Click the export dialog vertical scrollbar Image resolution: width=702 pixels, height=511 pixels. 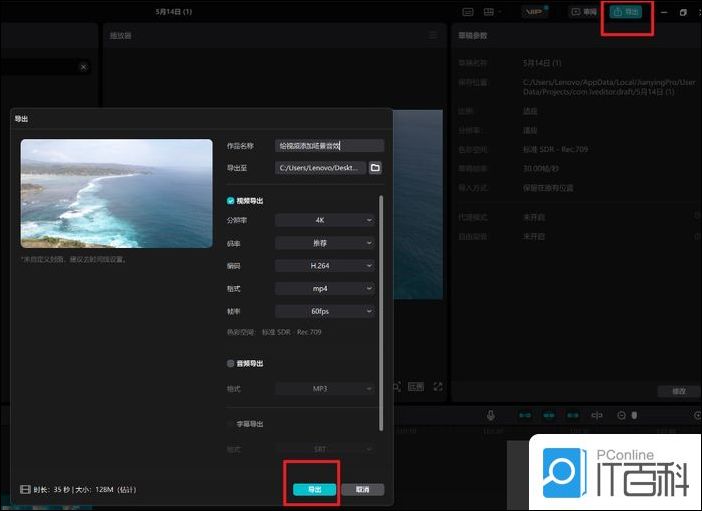(x=380, y=310)
